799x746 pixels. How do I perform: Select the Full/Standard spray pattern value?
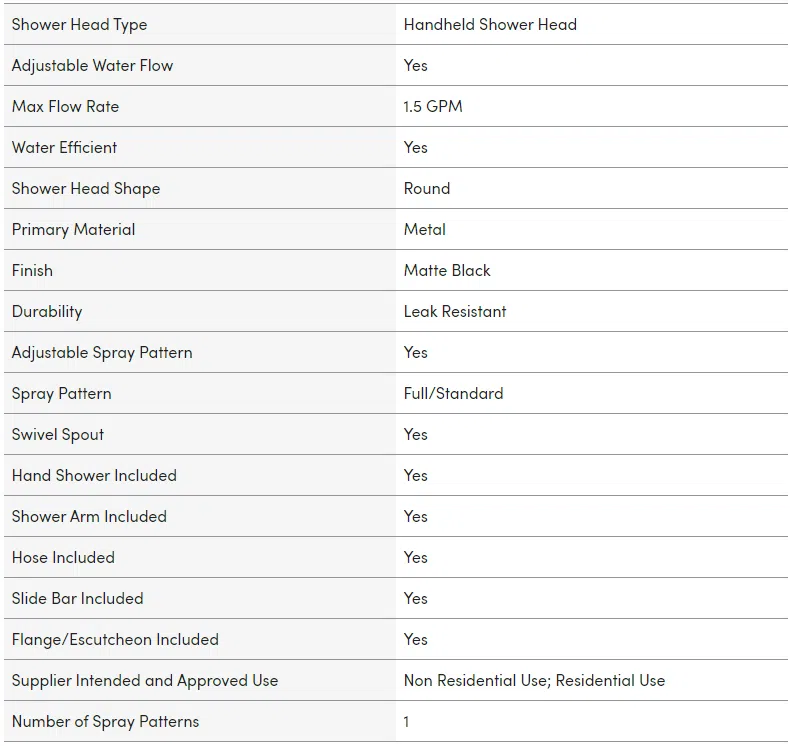point(454,393)
